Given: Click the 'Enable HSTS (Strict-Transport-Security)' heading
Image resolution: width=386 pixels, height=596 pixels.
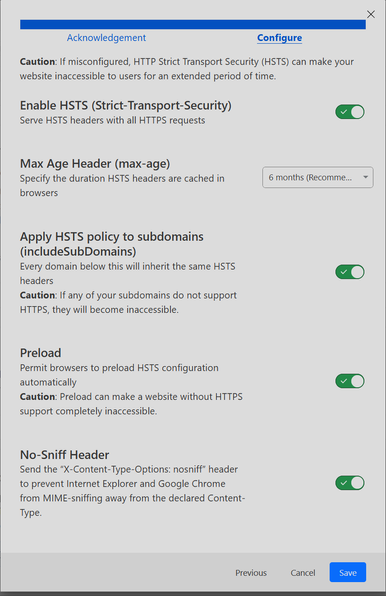Looking at the screenshot, I should [126, 105].
